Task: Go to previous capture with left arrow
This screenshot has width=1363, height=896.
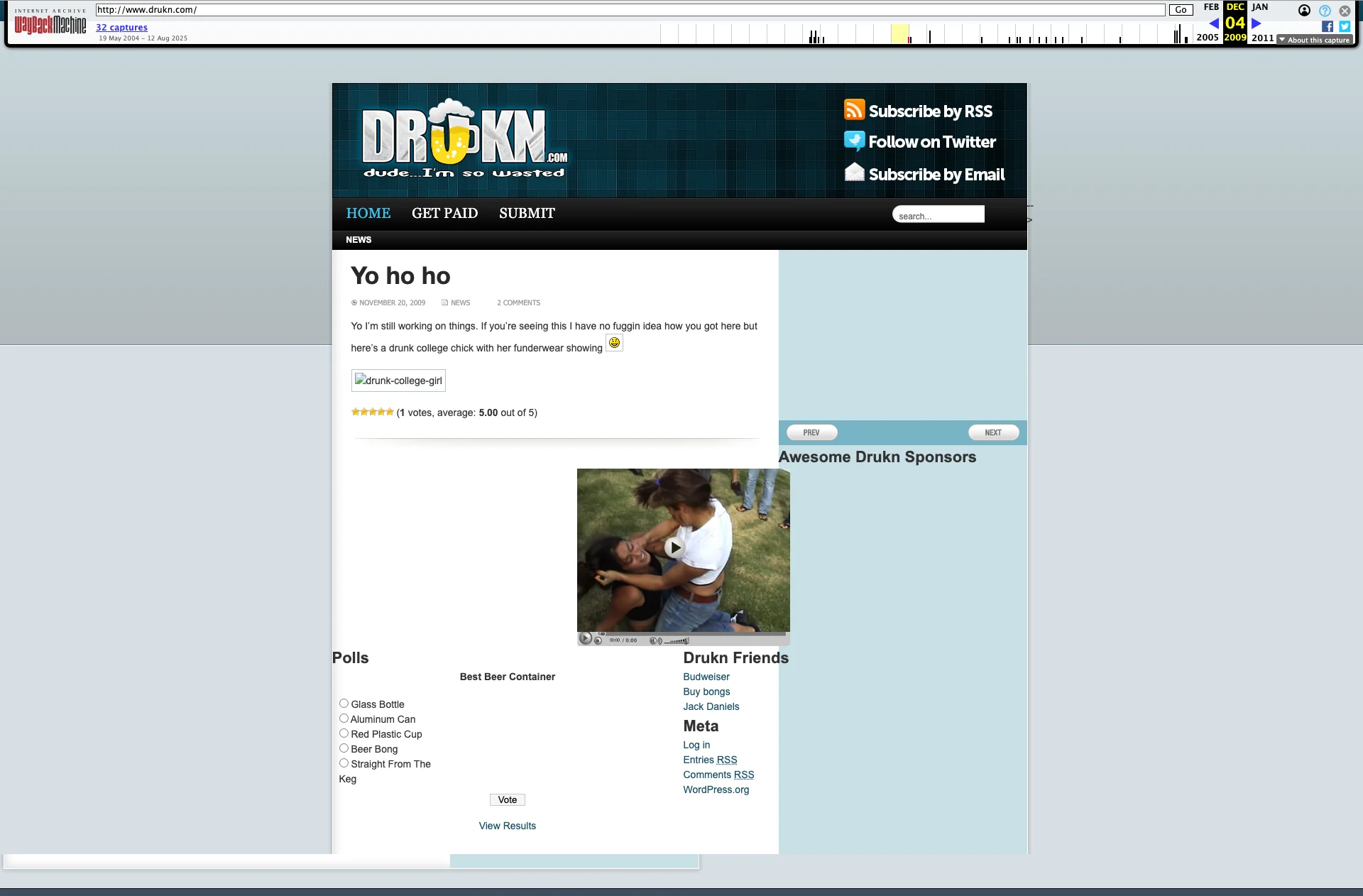Action: click(x=1214, y=23)
